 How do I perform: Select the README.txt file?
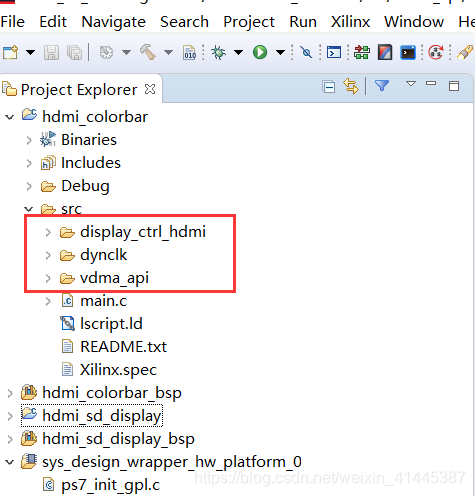pos(124,347)
